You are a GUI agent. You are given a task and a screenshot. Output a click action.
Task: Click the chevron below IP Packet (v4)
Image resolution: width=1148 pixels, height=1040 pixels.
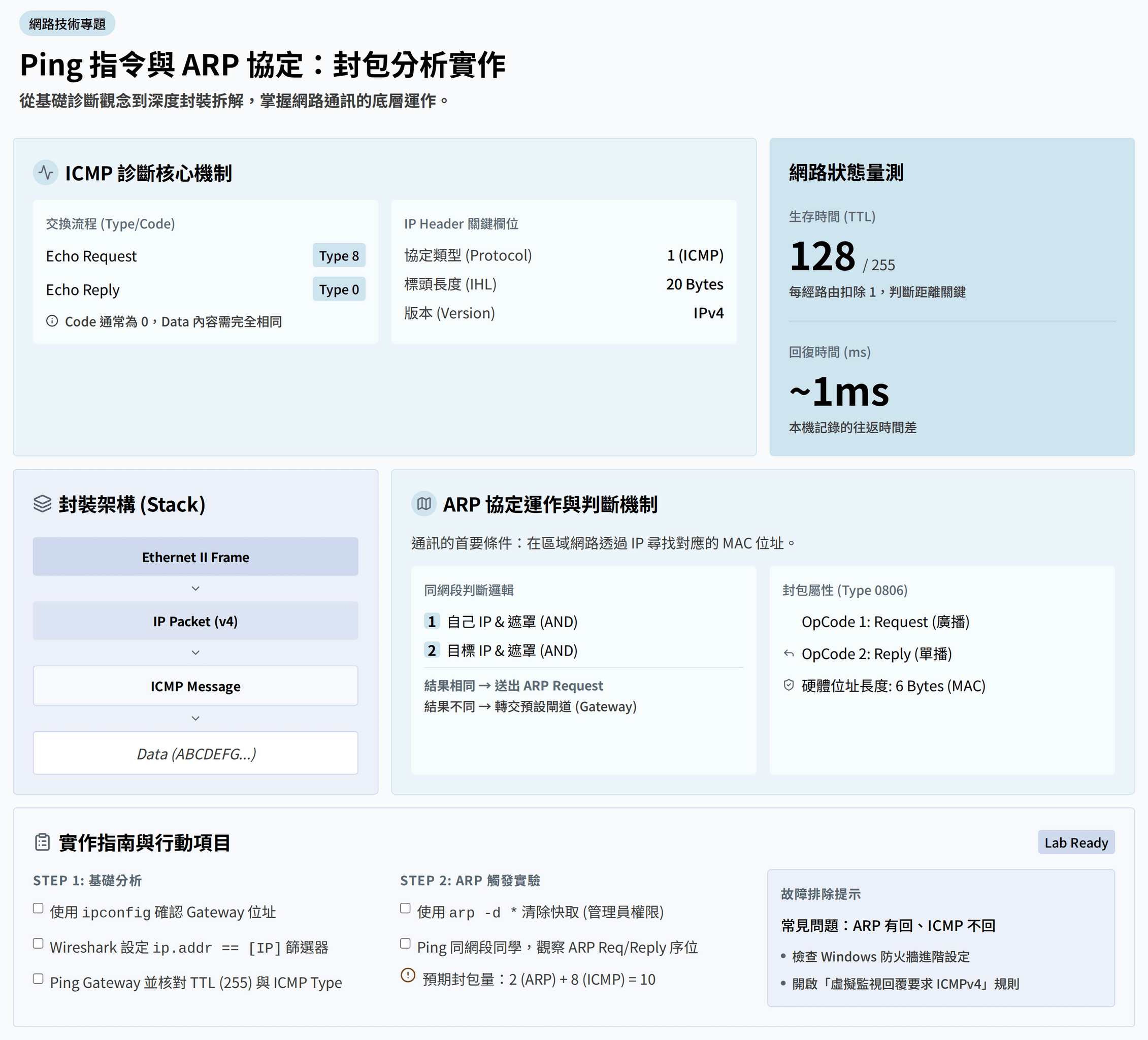[195, 653]
